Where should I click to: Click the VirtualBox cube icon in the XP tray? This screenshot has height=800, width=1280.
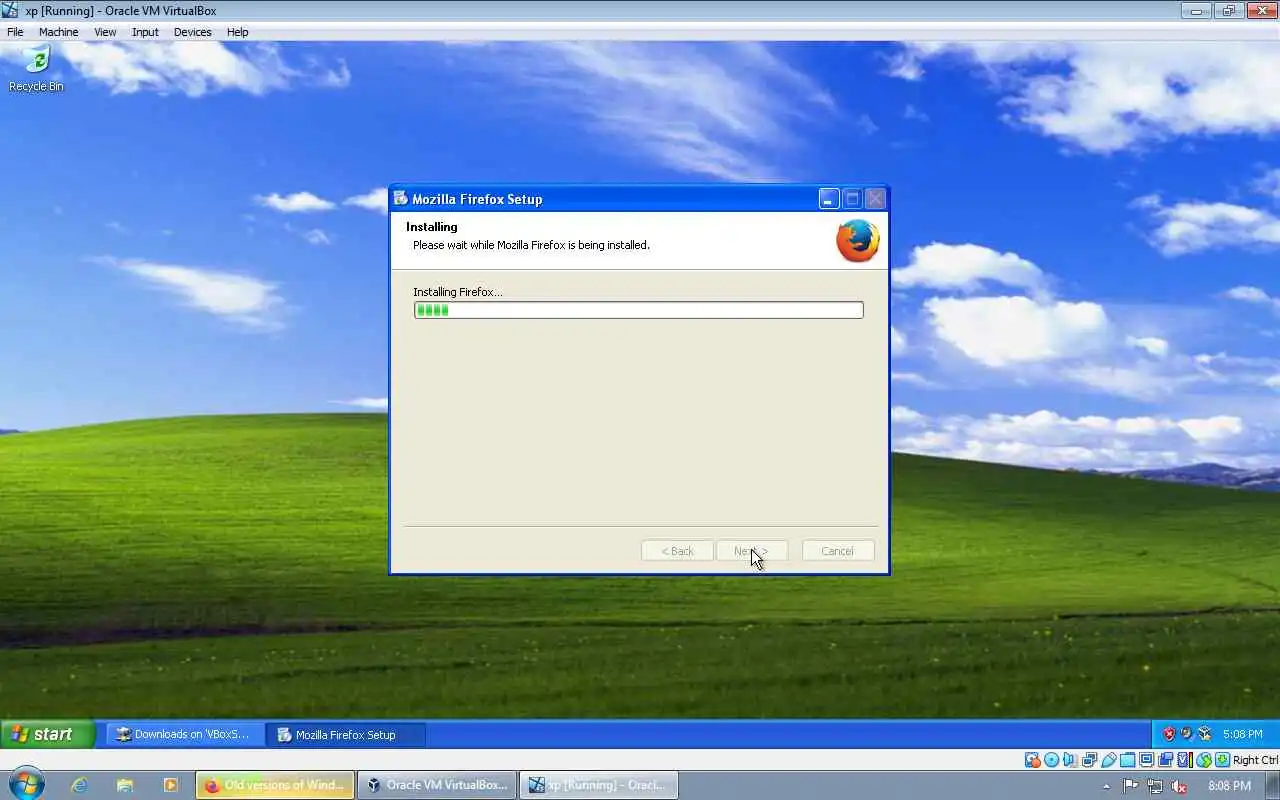(1205, 734)
